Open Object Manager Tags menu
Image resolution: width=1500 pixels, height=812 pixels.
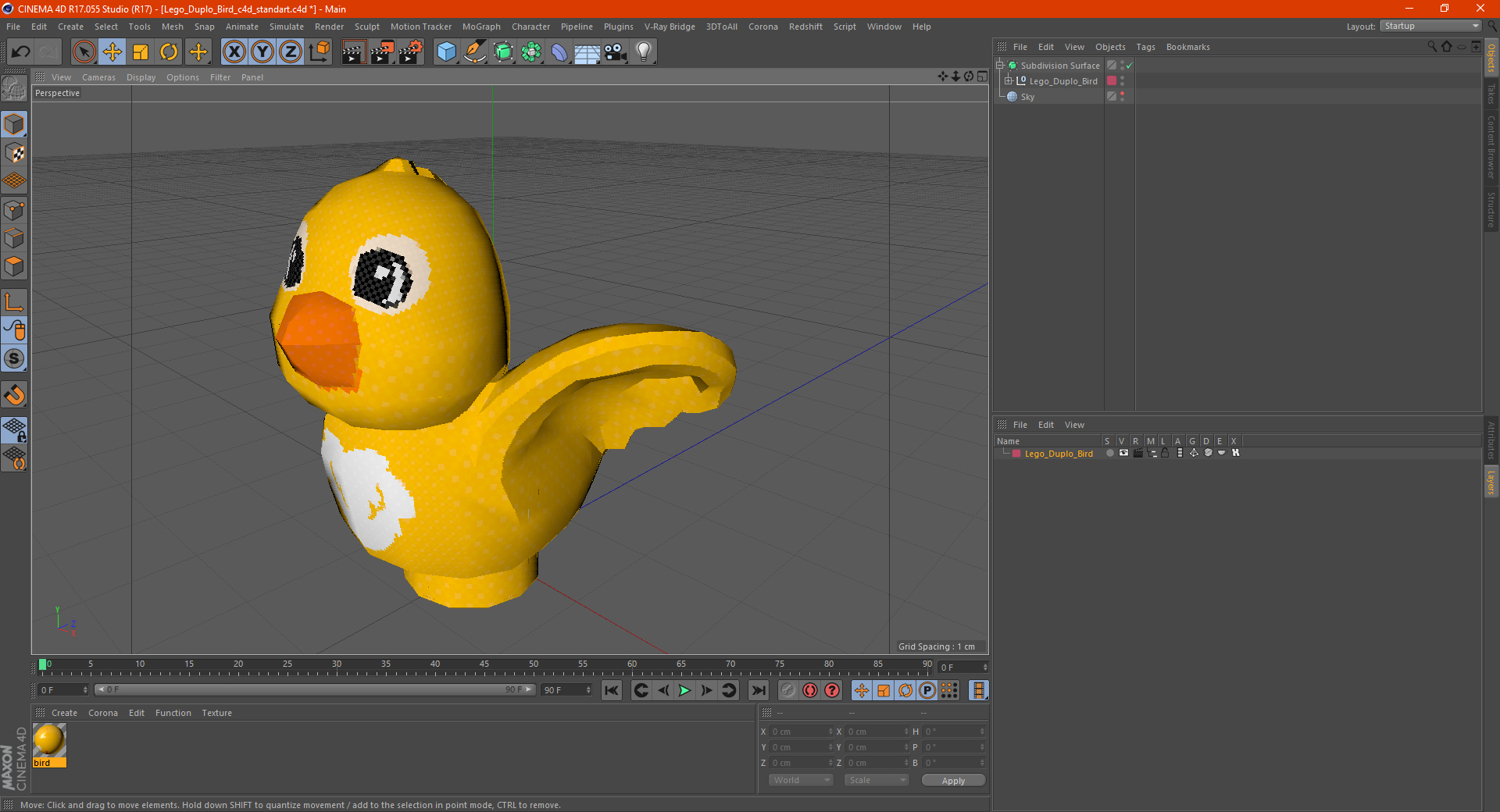point(1145,47)
